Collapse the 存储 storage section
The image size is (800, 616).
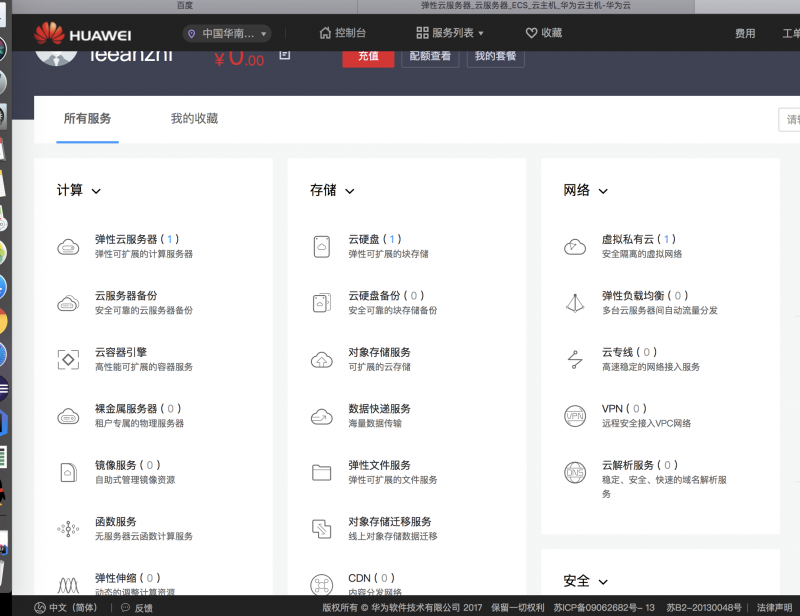pyautogui.click(x=349, y=191)
